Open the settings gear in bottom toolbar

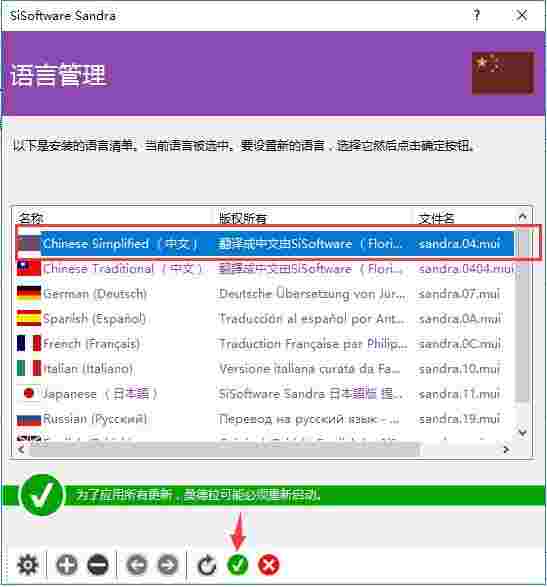pos(28,565)
